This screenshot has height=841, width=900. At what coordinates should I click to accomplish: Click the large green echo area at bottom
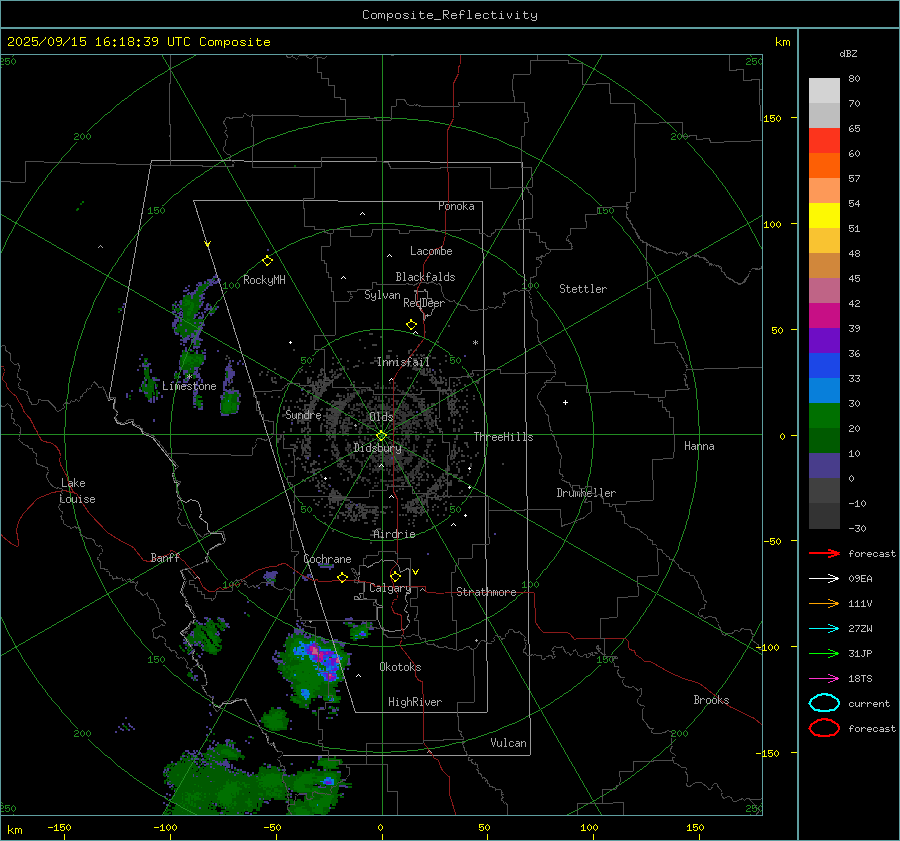(x=253, y=784)
